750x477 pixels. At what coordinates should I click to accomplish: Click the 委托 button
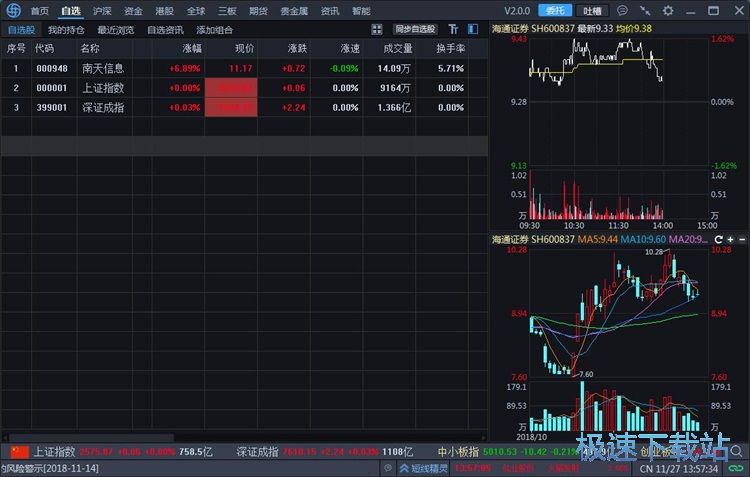click(x=555, y=10)
